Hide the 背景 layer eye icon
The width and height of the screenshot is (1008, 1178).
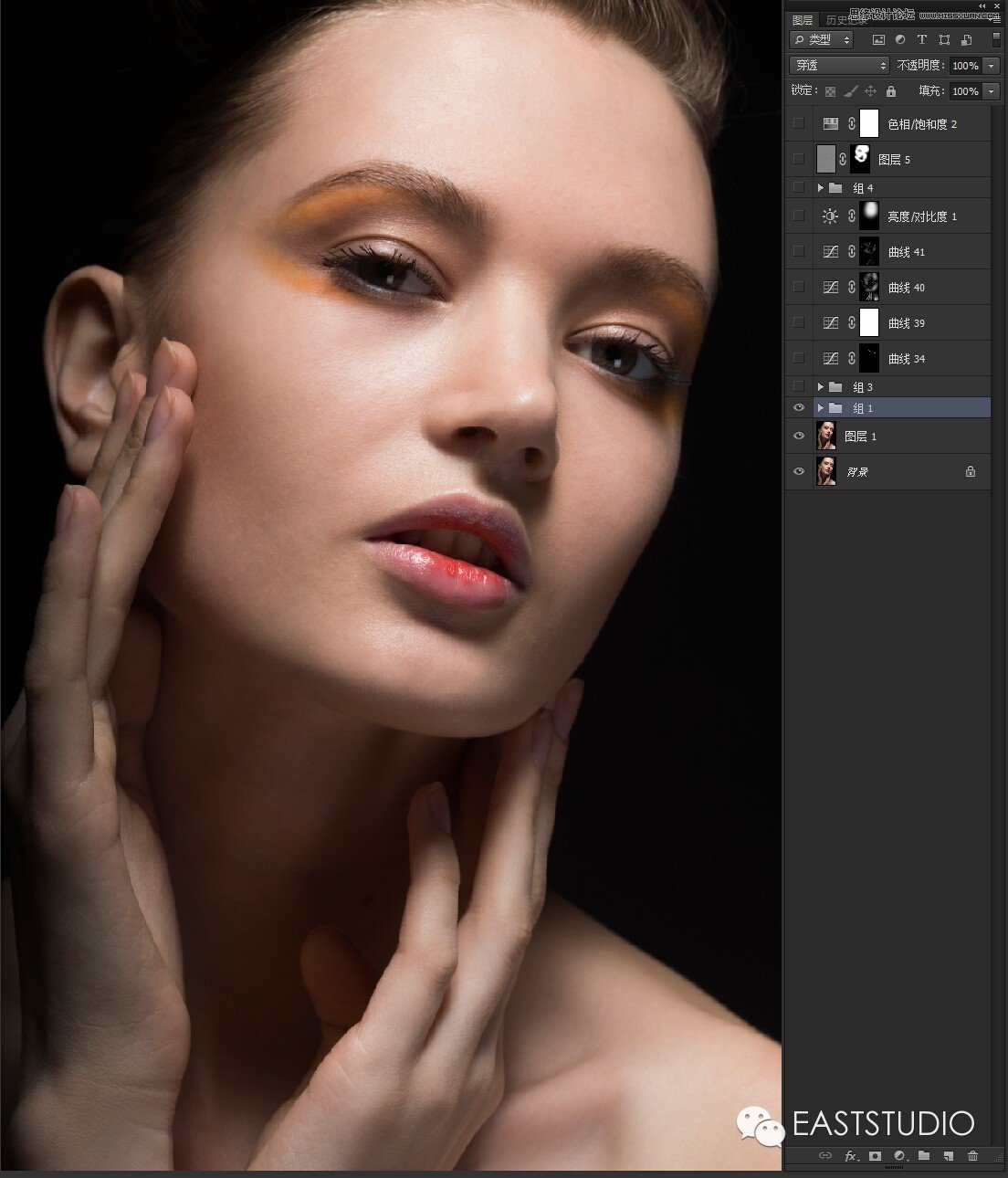pyautogui.click(x=799, y=471)
